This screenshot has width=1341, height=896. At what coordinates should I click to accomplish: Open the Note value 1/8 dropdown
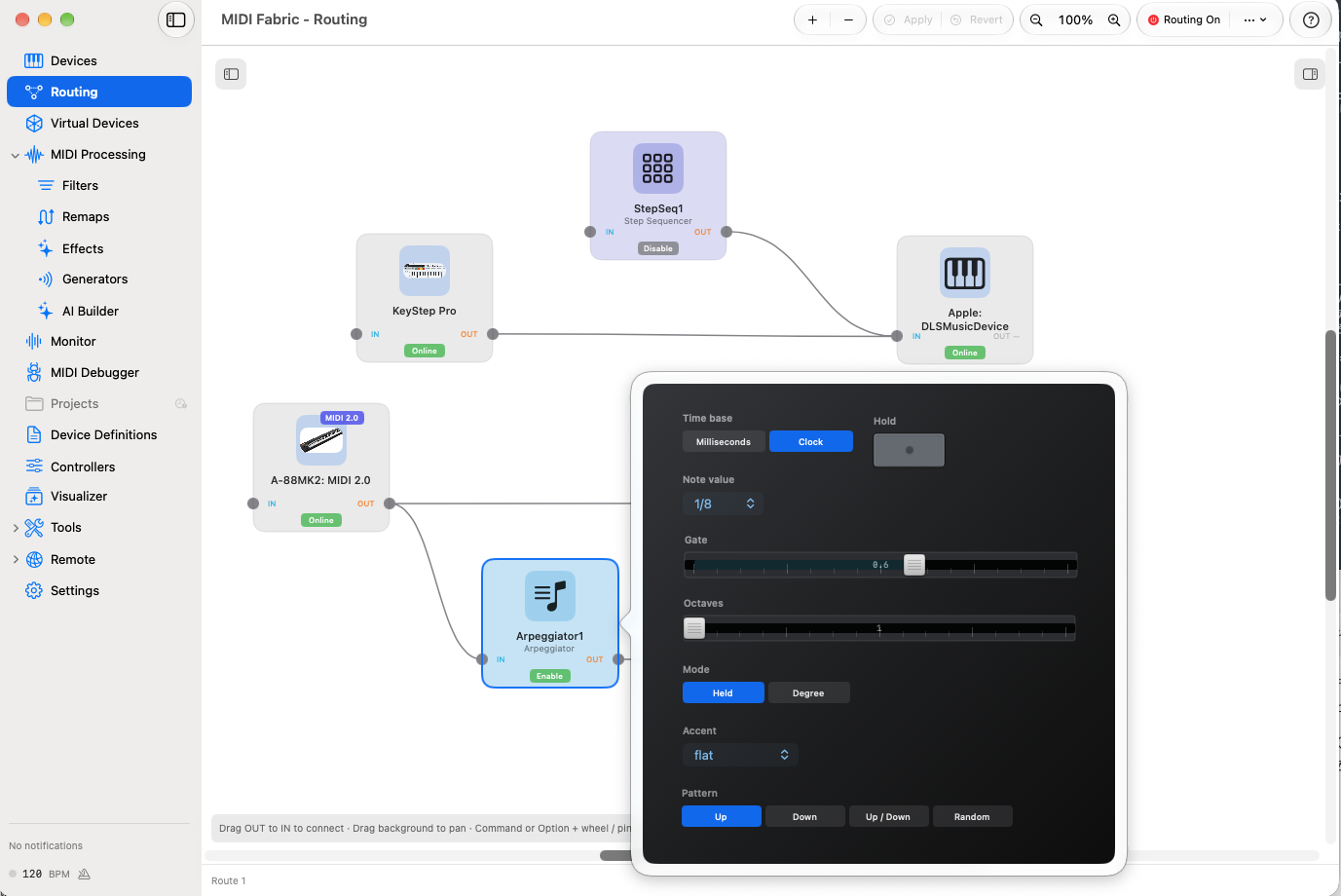coord(723,504)
